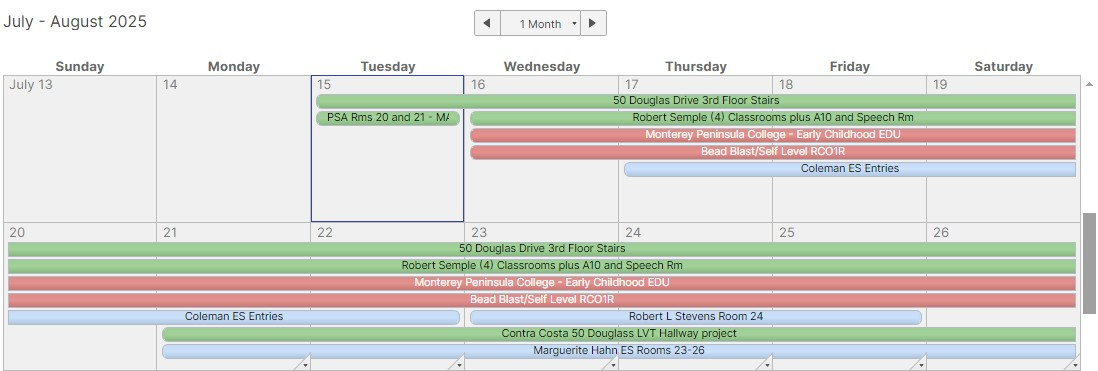Open Coleman ES Entries event on July 17
Viewport: 1098px width, 371px height.
coord(849,169)
